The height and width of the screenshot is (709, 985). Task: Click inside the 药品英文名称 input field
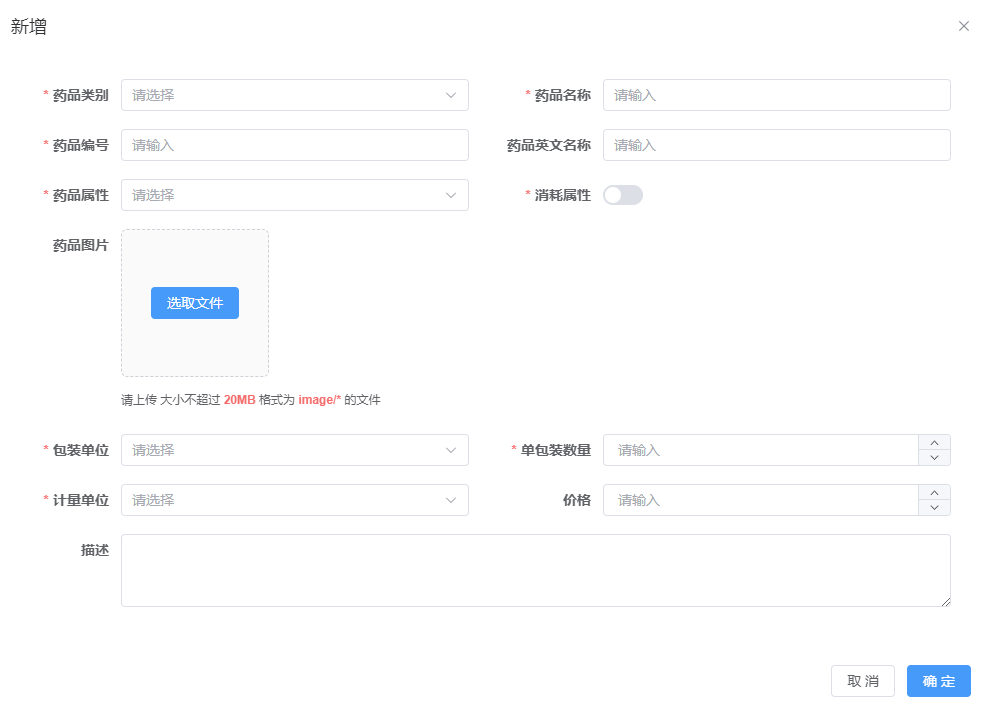pos(777,145)
